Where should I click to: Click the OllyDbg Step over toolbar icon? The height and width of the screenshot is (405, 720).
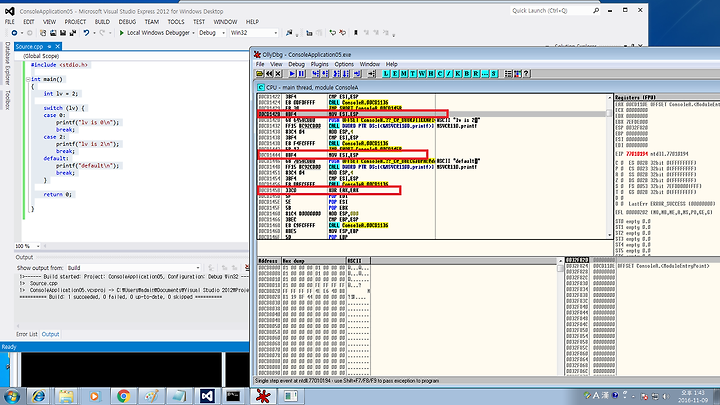click(325, 73)
